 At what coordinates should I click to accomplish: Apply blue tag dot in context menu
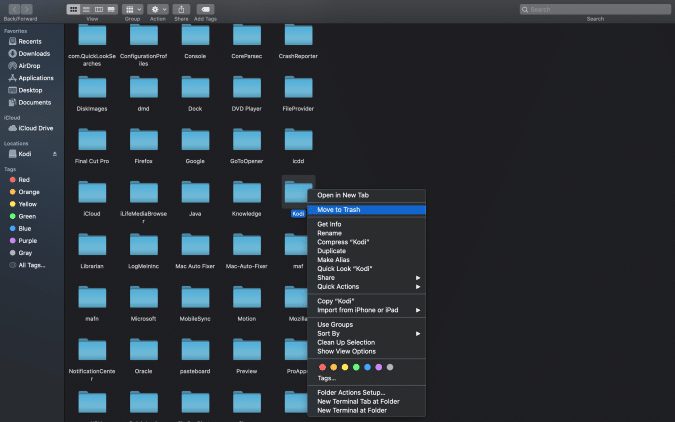(x=367, y=367)
